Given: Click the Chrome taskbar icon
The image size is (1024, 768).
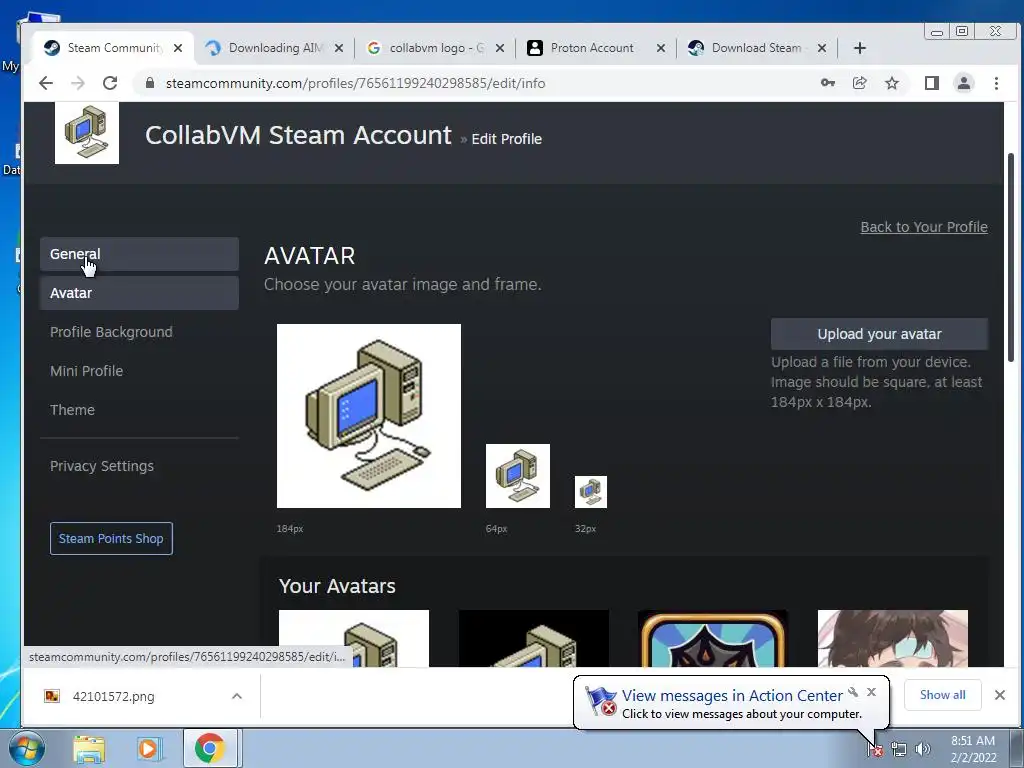Looking at the screenshot, I should click(x=210, y=748).
